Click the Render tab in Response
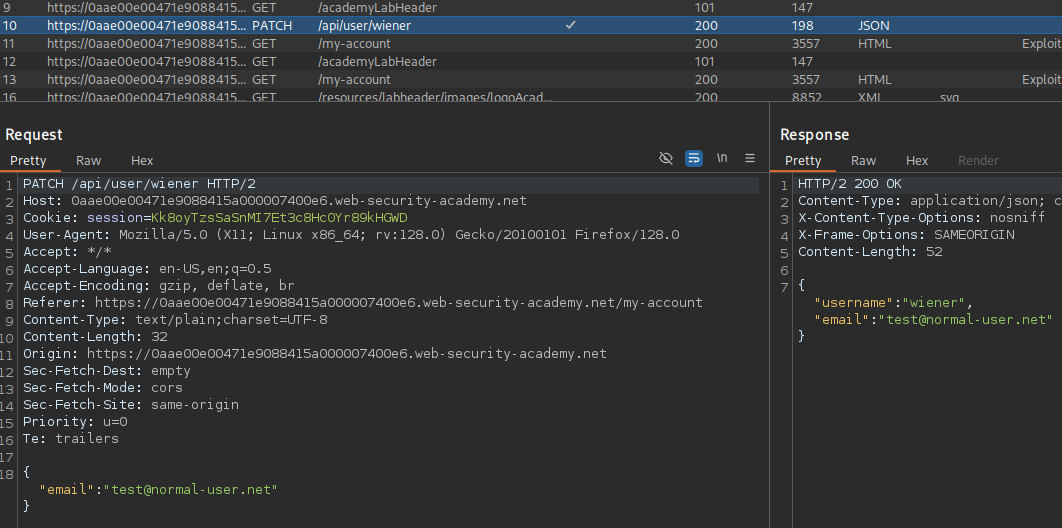 [978, 160]
